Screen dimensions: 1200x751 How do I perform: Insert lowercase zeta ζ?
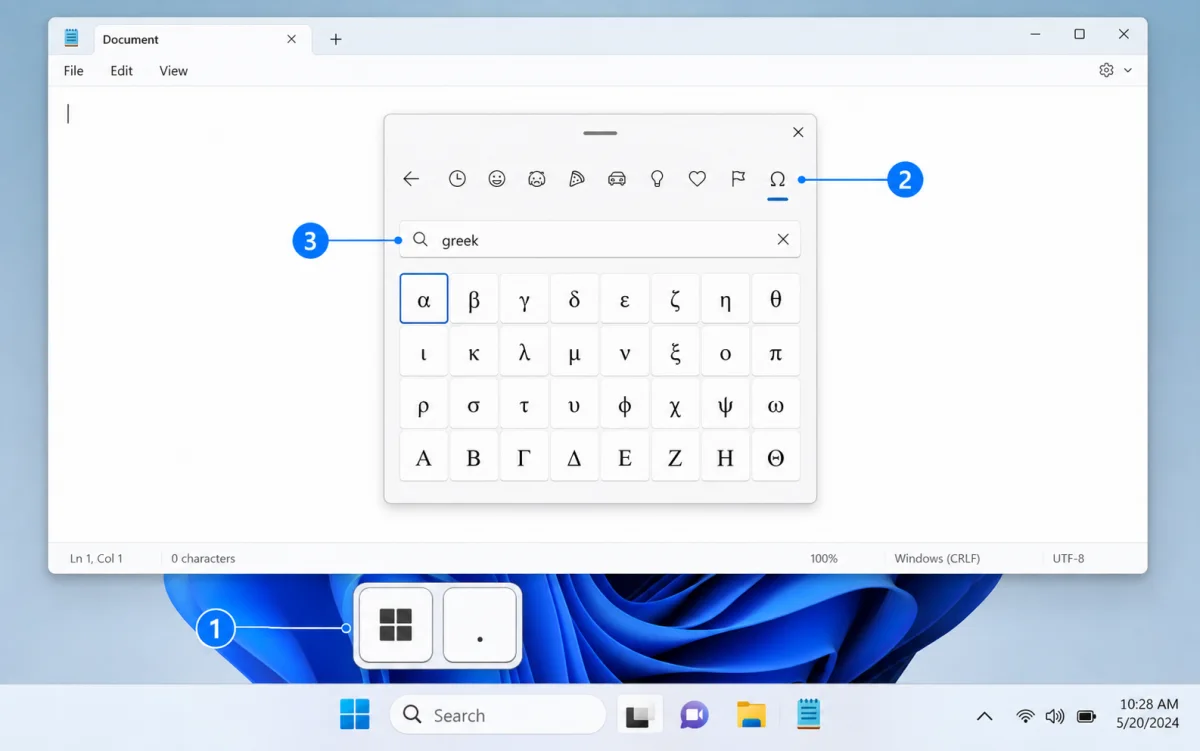(x=675, y=299)
